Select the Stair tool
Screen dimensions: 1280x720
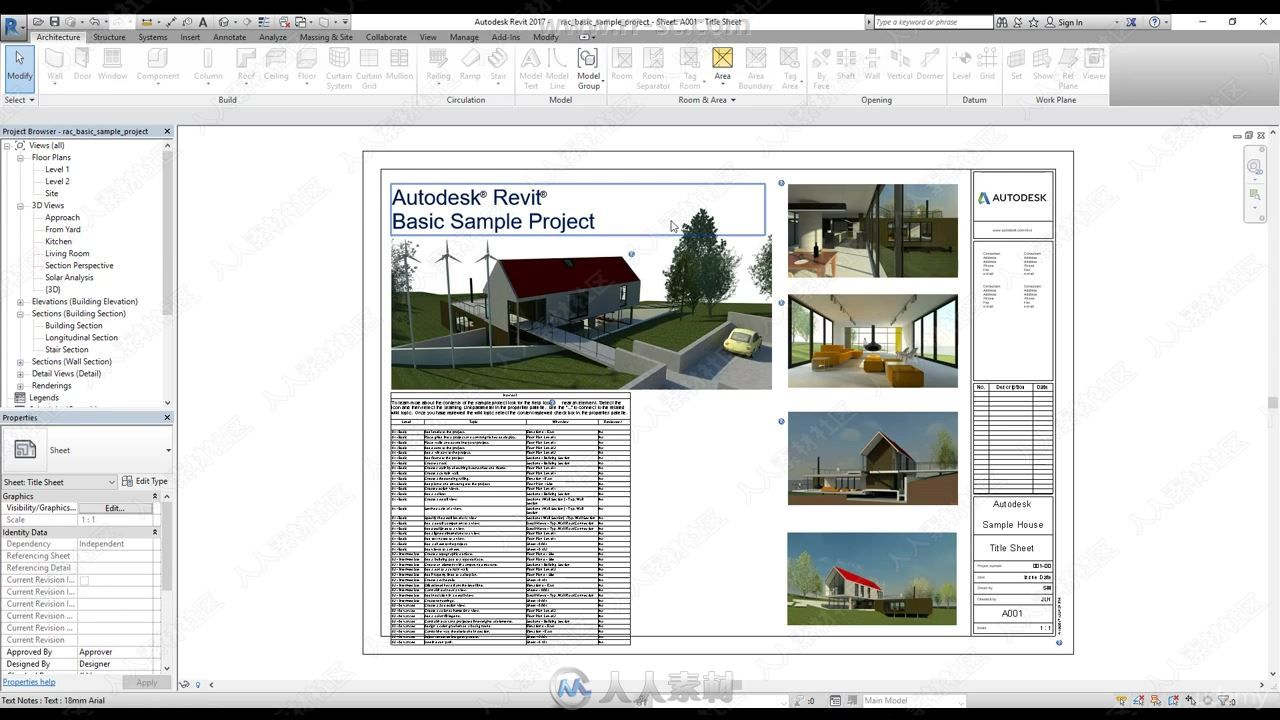coord(498,65)
